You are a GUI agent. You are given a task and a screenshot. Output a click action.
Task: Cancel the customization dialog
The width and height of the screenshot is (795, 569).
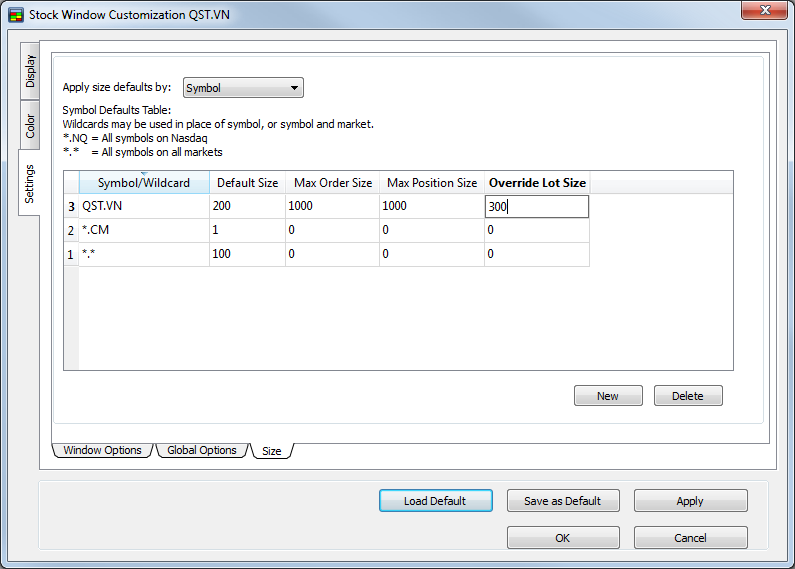pyautogui.click(x=690, y=538)
